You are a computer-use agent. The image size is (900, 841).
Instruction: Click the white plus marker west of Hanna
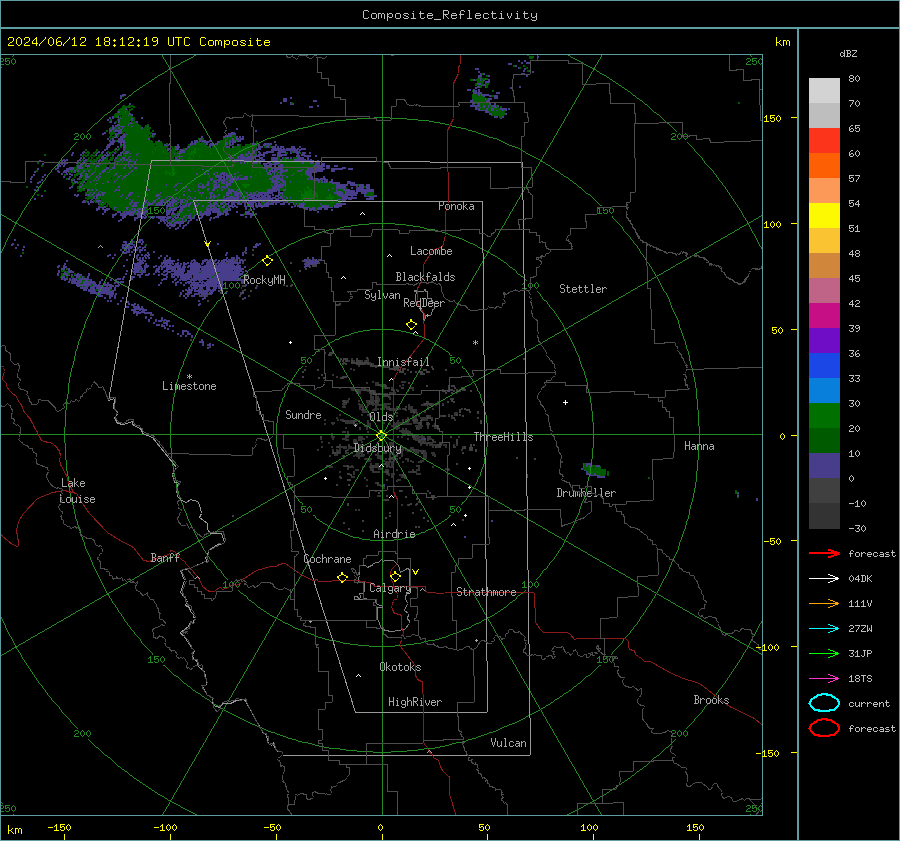click(x=565, y=402)
